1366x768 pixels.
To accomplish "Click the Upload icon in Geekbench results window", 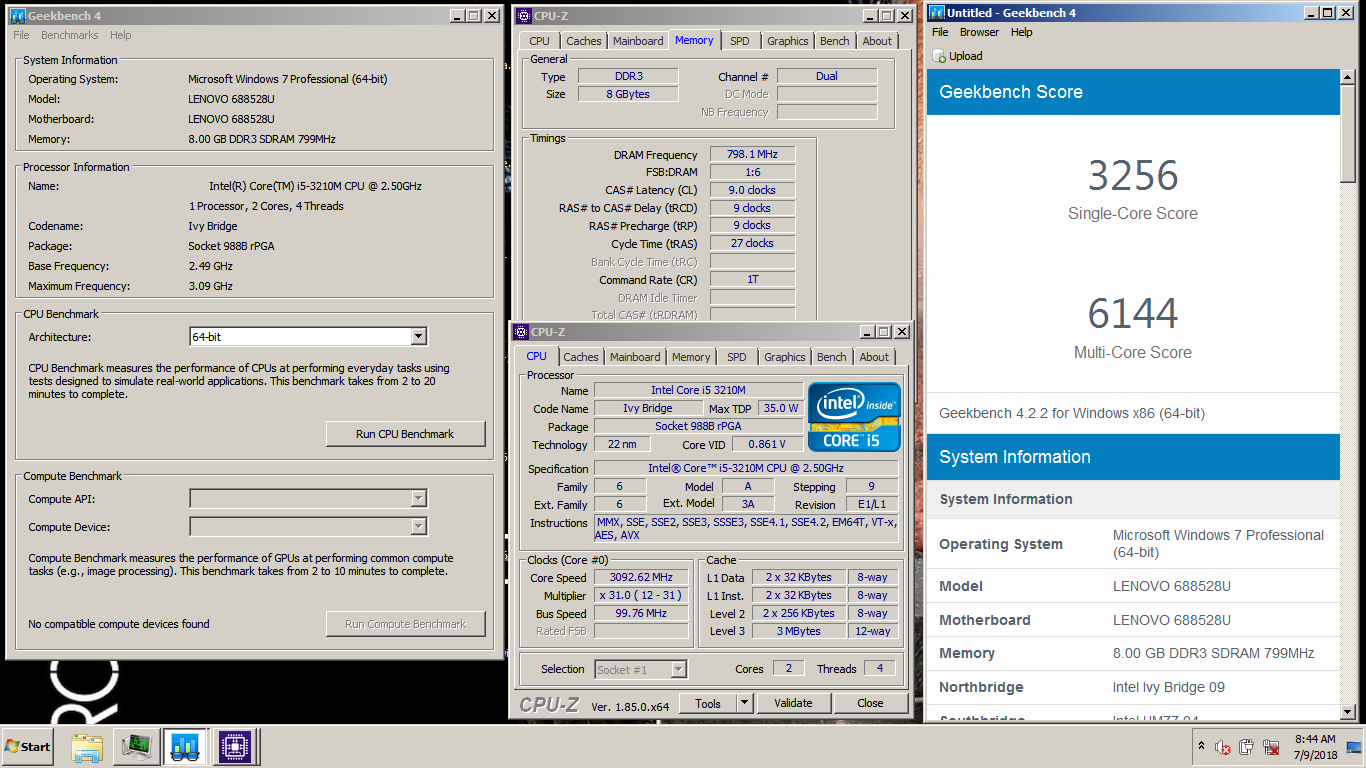I will (x=940, y=56).
